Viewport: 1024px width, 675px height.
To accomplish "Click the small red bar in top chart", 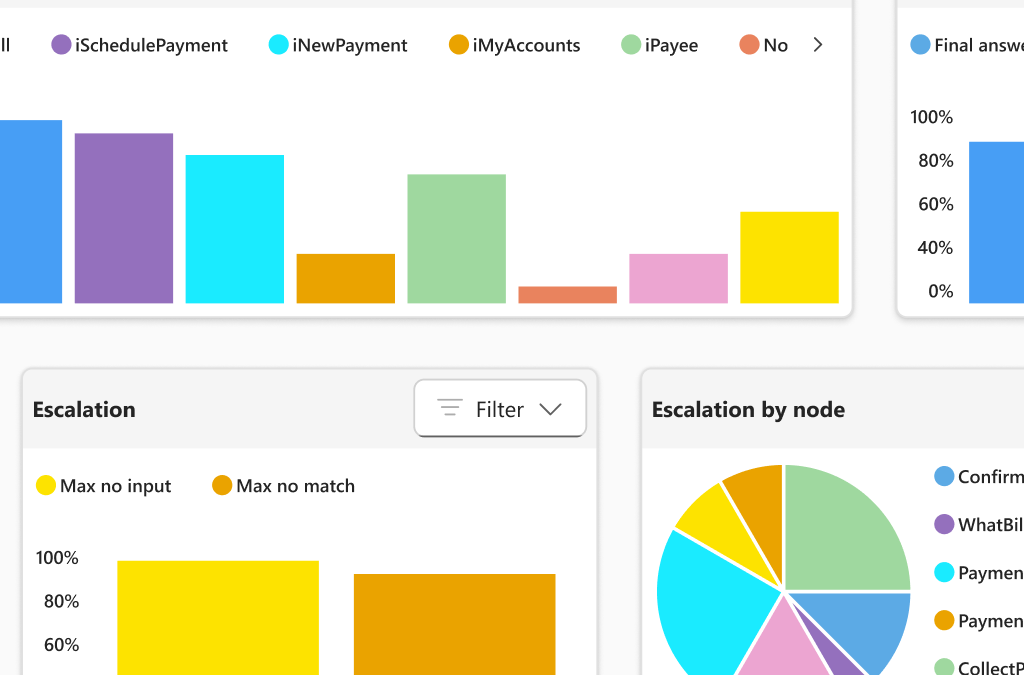I will coord(568,295).
